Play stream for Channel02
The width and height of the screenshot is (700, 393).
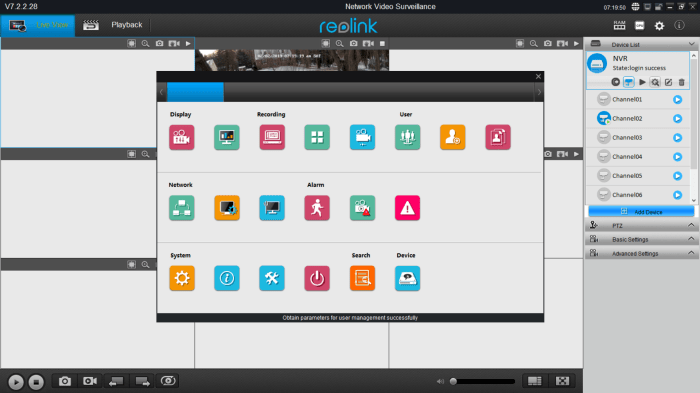[x=678, y=119]
